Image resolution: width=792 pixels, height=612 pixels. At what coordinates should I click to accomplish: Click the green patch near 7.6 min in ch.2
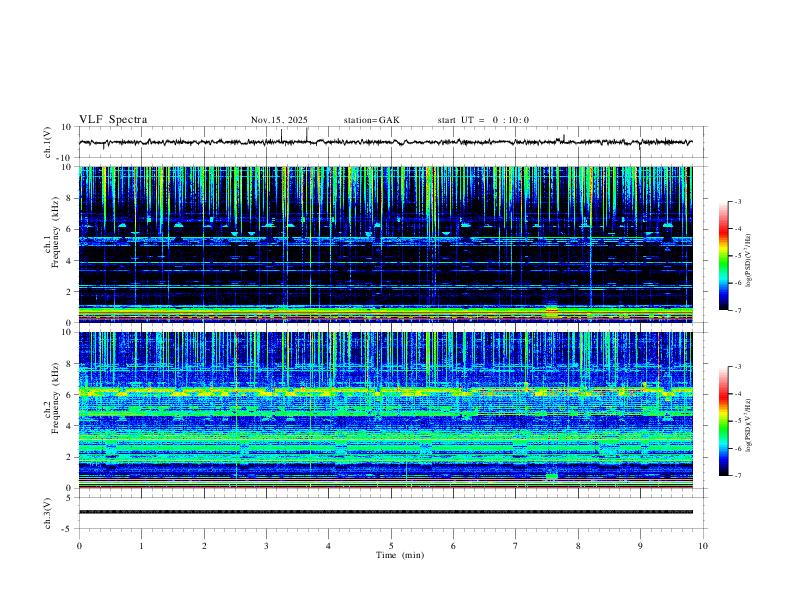552,476
